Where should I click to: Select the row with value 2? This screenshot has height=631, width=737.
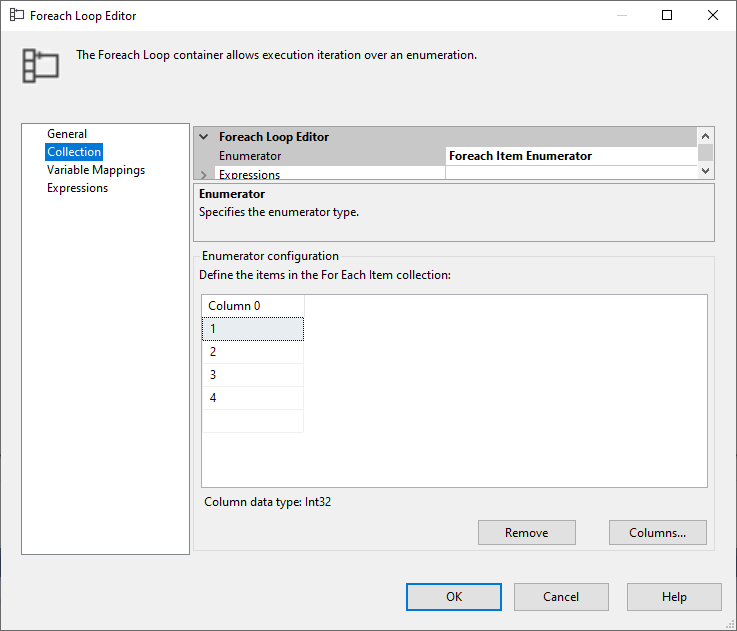point(252,352)
